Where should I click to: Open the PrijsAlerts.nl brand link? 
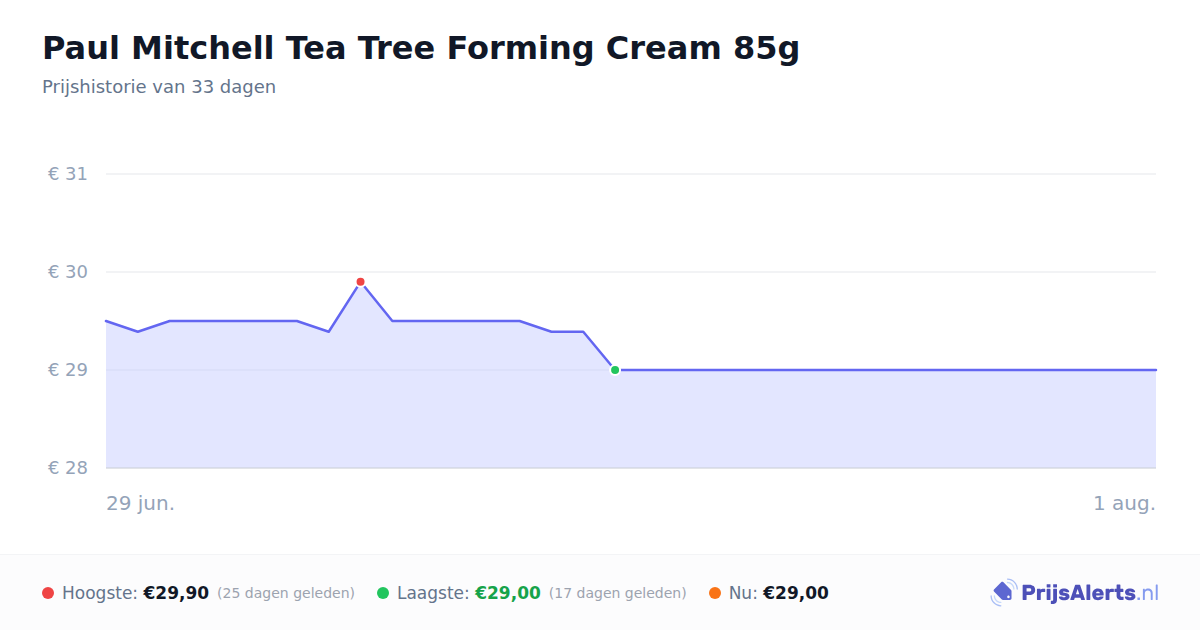[x=1075, y=593]
